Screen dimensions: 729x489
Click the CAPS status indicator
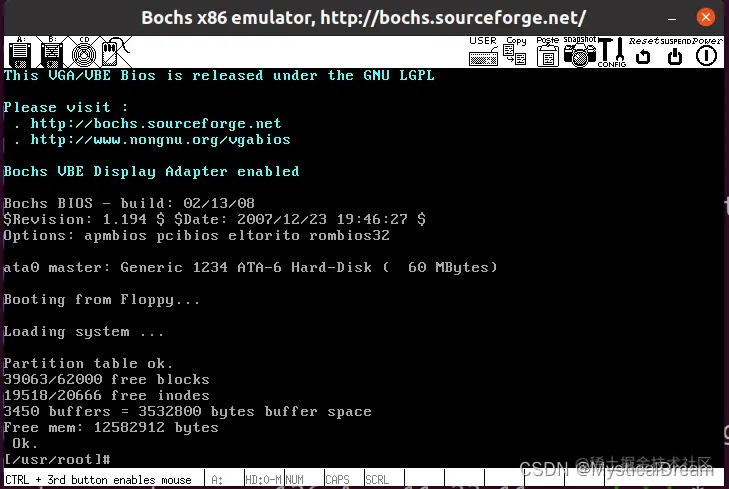click(x=344, y=479)
